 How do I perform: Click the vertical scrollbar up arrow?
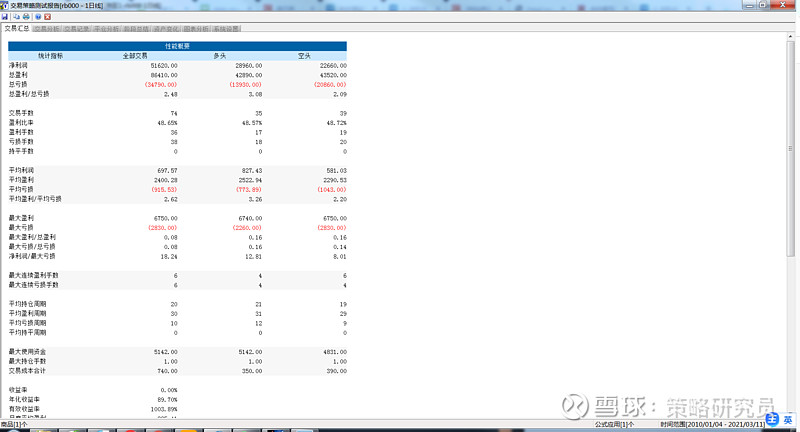[791, 37]
